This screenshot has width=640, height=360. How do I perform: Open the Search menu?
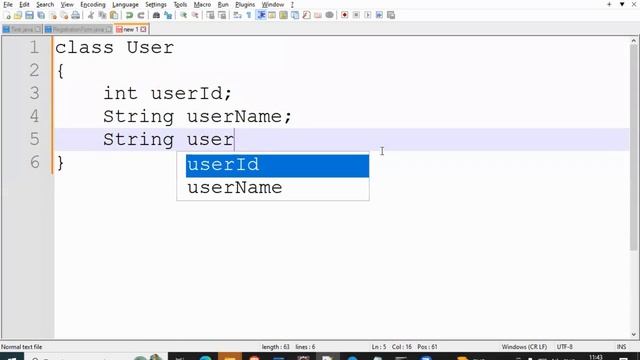(x=45, y=4)
